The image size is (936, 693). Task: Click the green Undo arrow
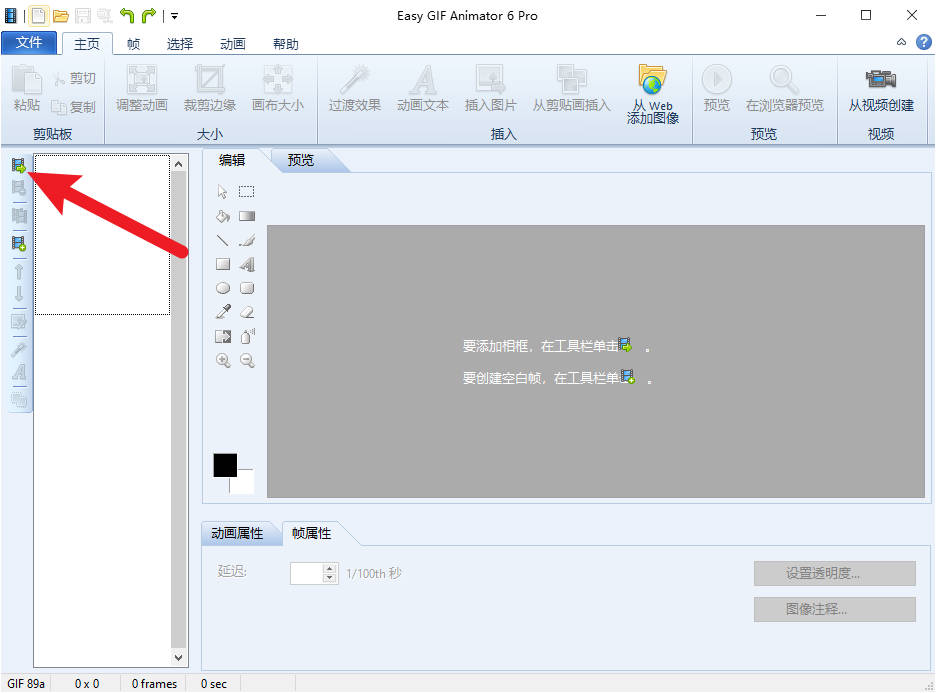[127, 16]
